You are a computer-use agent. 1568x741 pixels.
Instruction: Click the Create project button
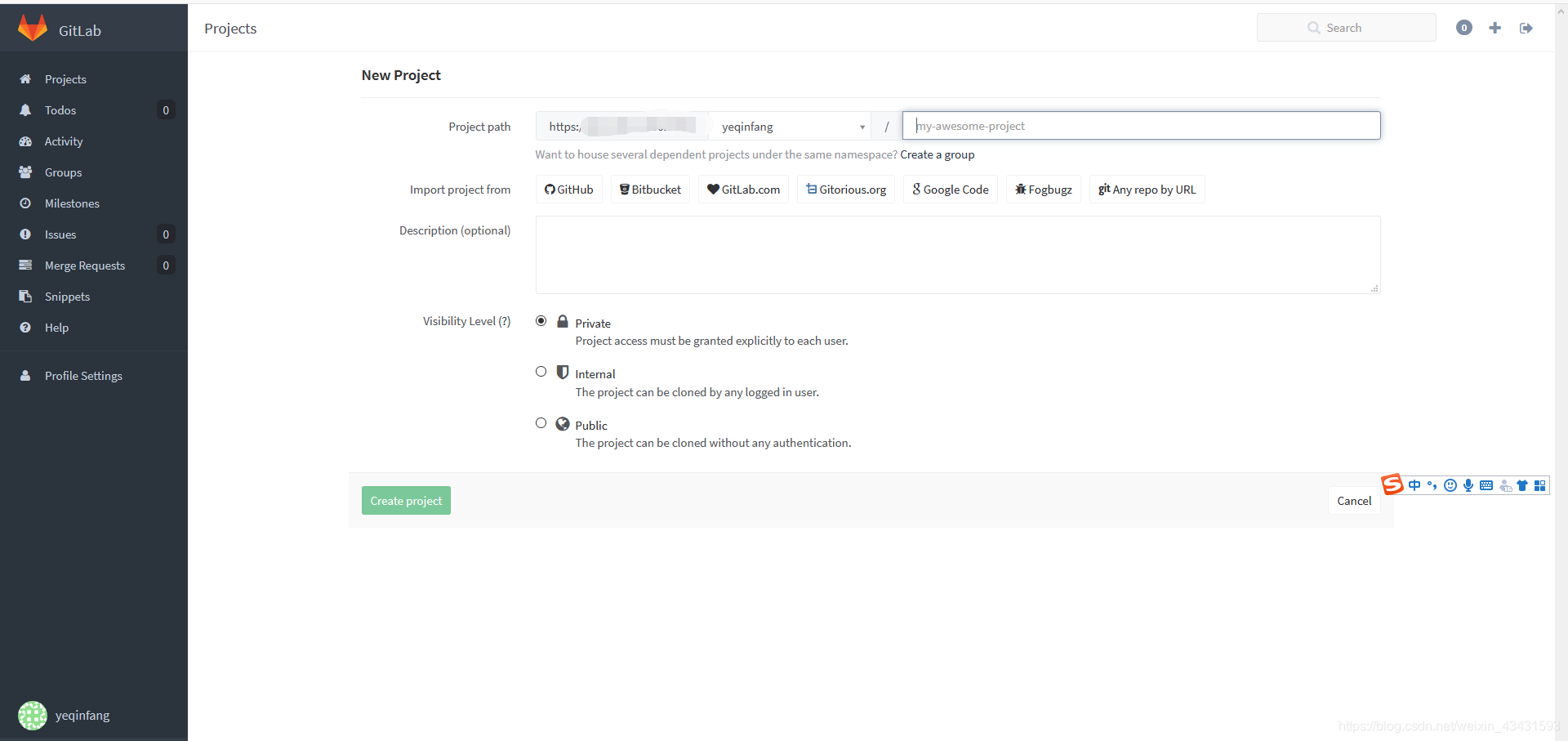(406, 501)
